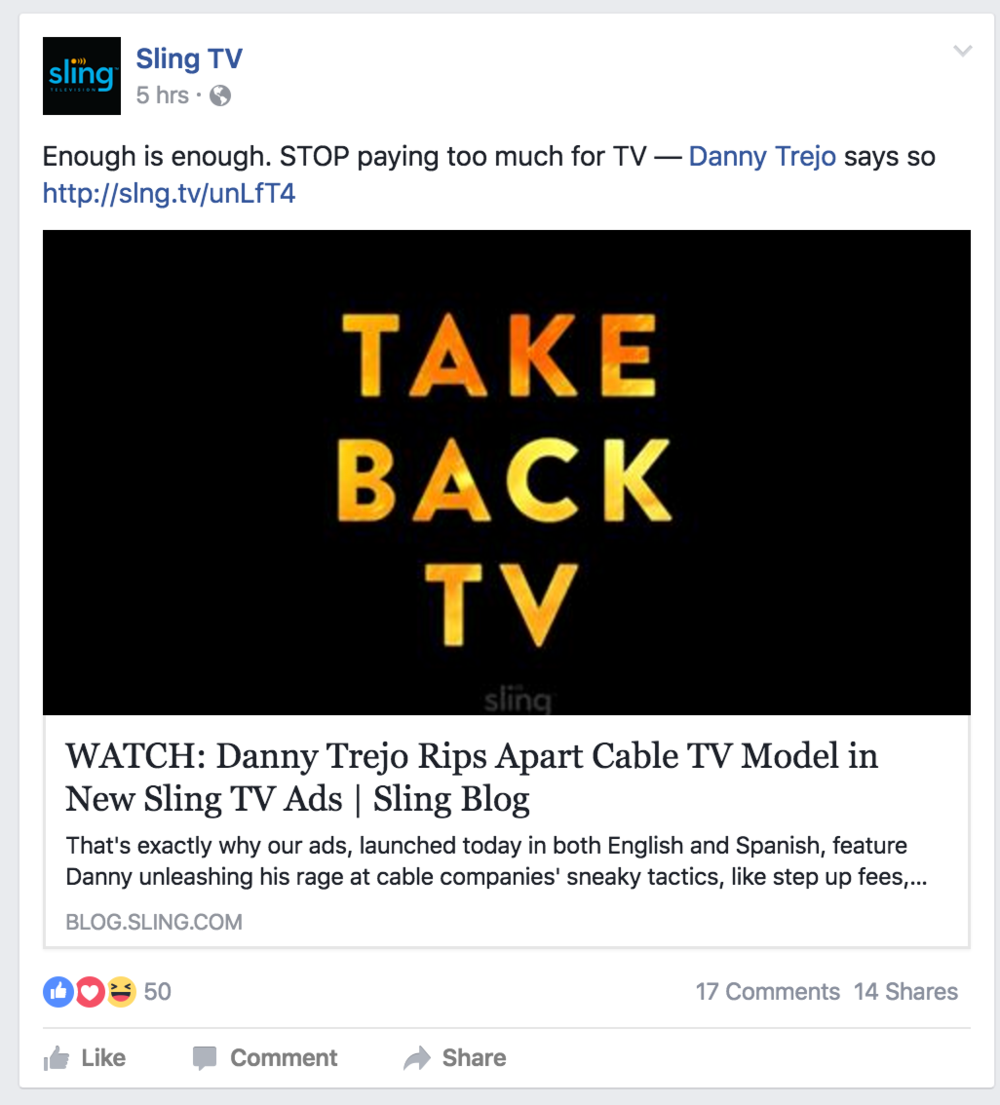Click the Share arrow icon
The width and height of the screenshot is (1000, 1105).
click(x=417, y=1058)
